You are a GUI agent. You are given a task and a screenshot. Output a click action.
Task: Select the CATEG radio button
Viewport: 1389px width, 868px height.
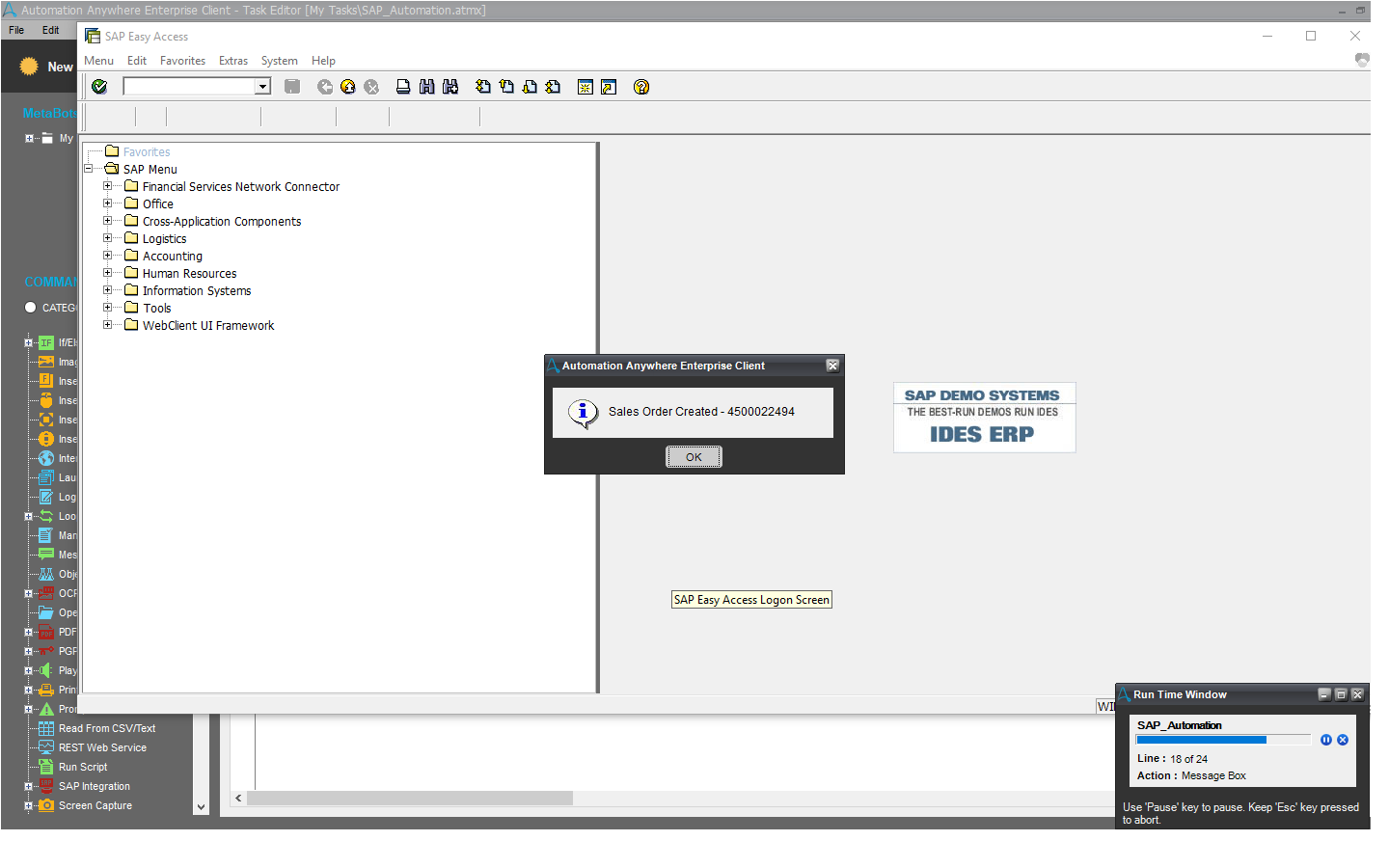pyautogui.click(x=31, y=308)
